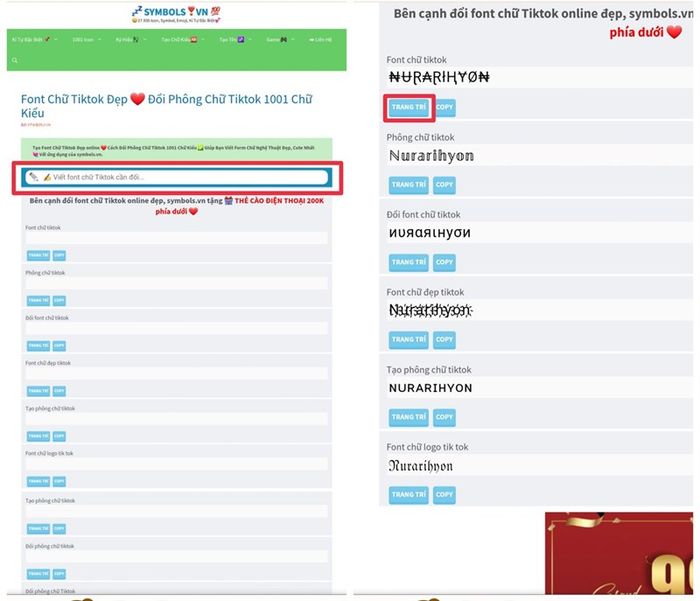Expand dropdown arrow beside Kí Tự Đặc Biệt
700x601 pixels.
coord(56,40)
